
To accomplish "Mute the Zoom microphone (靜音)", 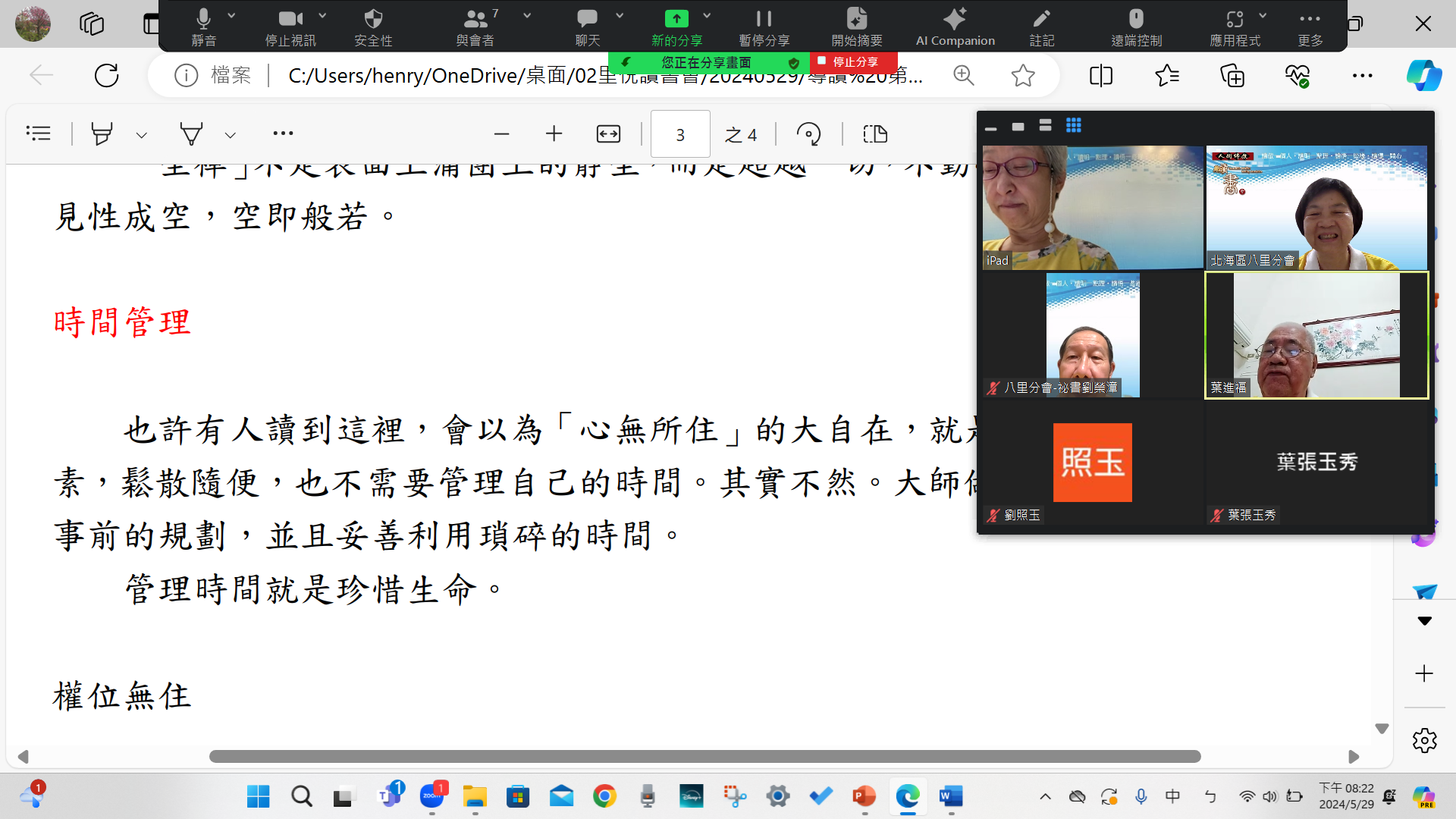I will pos(203,27).
